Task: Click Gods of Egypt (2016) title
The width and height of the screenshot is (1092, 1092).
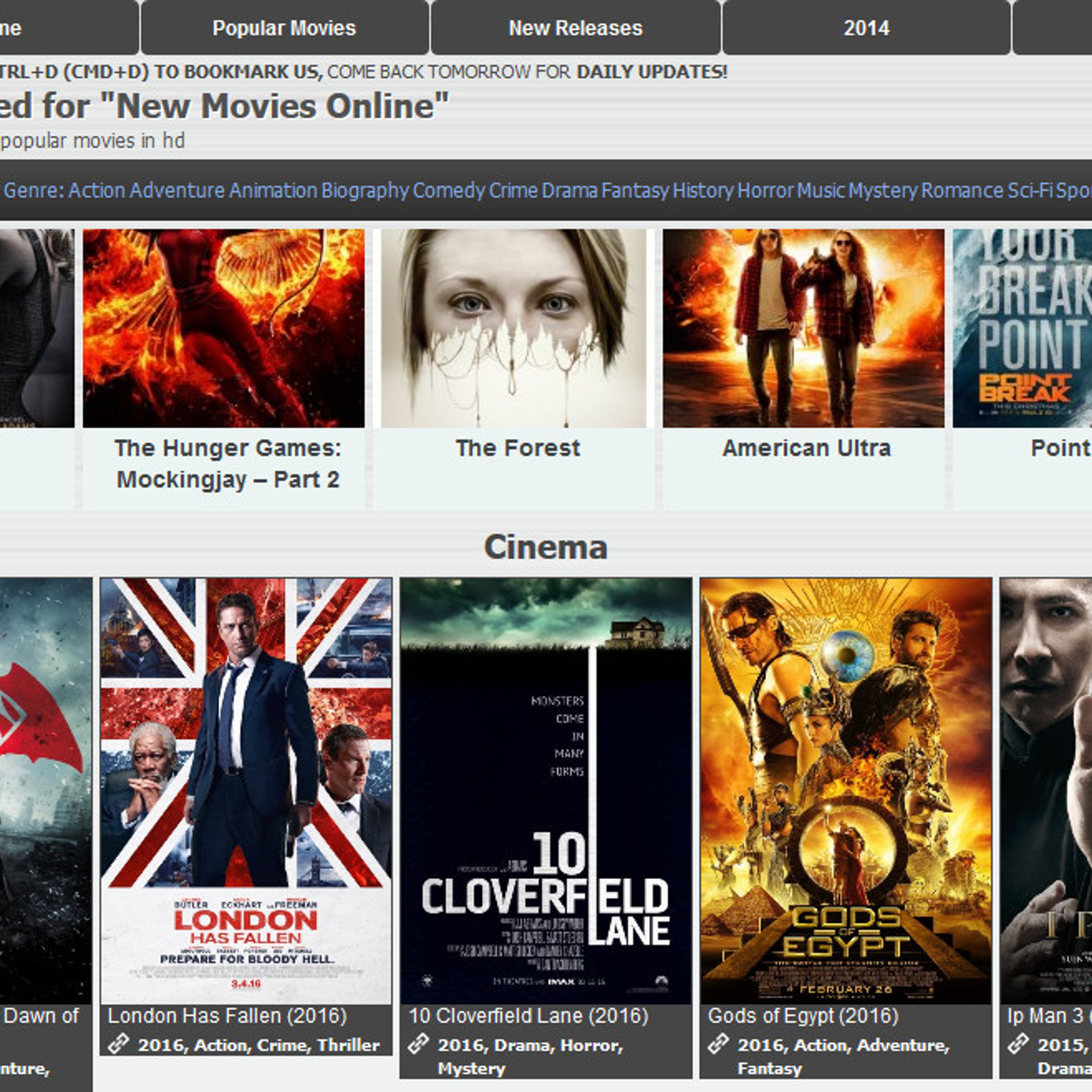Action: 803,1016
